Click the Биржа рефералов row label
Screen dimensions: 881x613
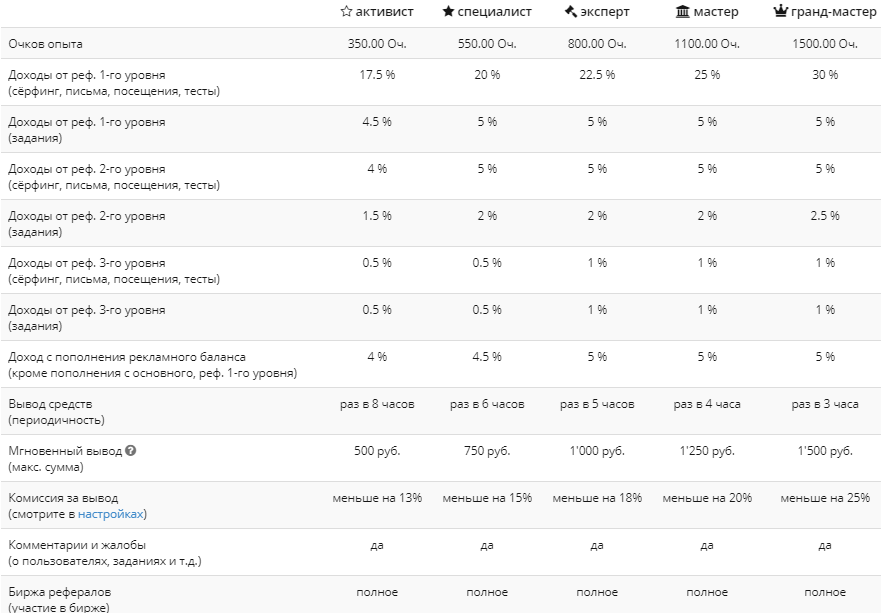tap(60, 592)
